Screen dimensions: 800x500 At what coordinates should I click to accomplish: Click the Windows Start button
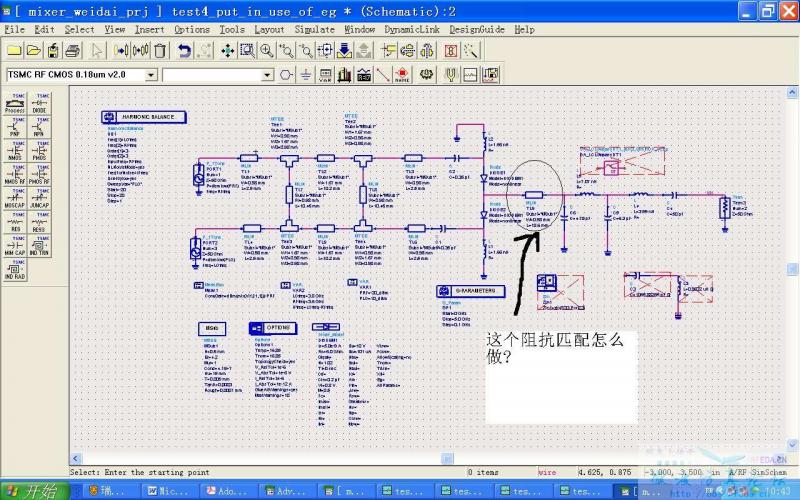[x=35, y=491]
